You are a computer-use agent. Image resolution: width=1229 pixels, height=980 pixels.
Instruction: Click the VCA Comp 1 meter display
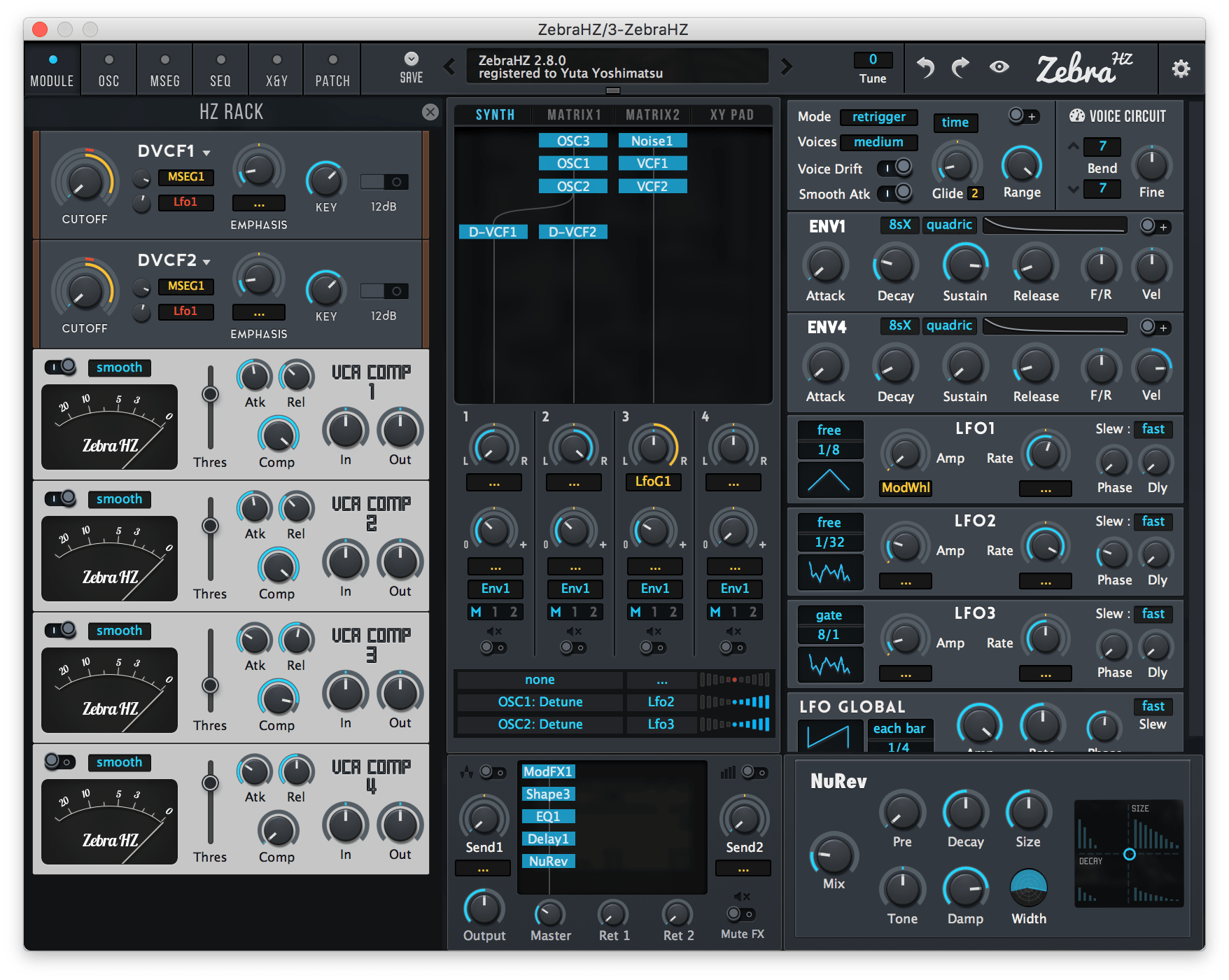(109, 427)
